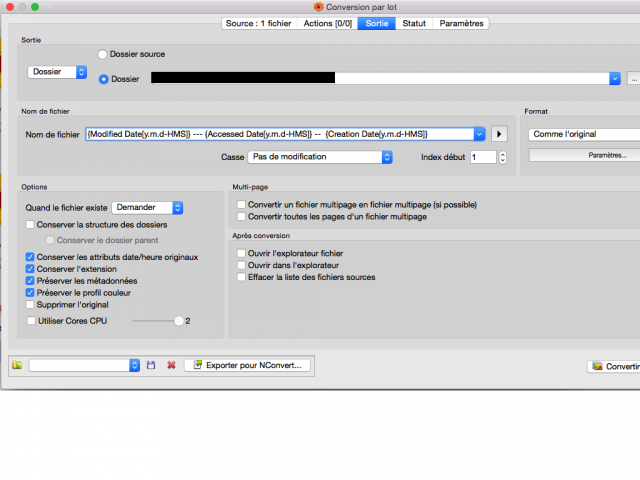The height and width of the screenshot is (480, 640).
Task: Uncheck Conserver l'extension
Action: [30, 269]
